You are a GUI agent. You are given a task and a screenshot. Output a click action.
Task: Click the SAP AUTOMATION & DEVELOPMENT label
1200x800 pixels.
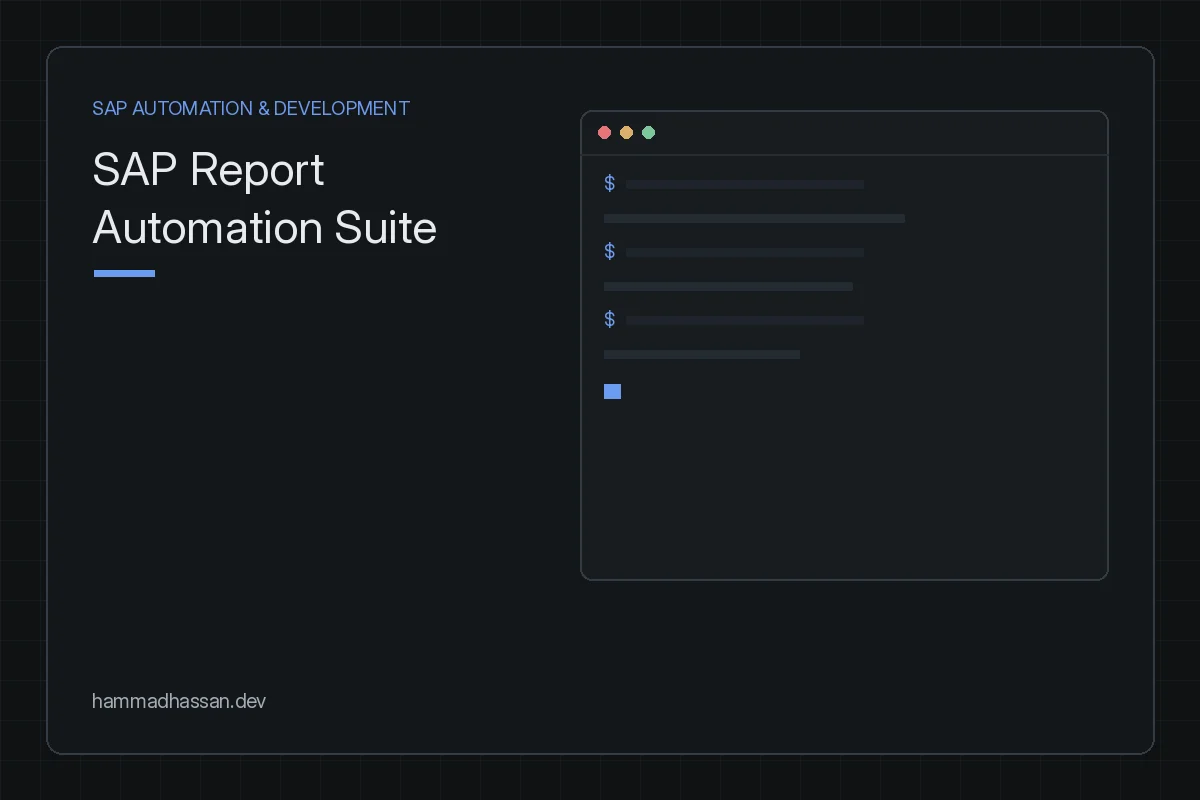pos(251,108)
